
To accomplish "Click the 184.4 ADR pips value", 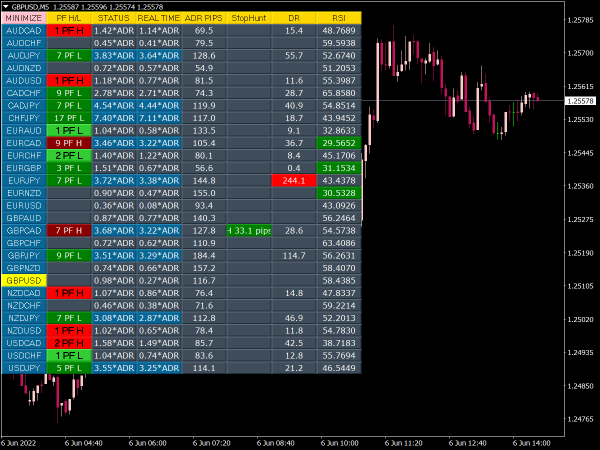I will pyautogui.click(x=204, y=256).
